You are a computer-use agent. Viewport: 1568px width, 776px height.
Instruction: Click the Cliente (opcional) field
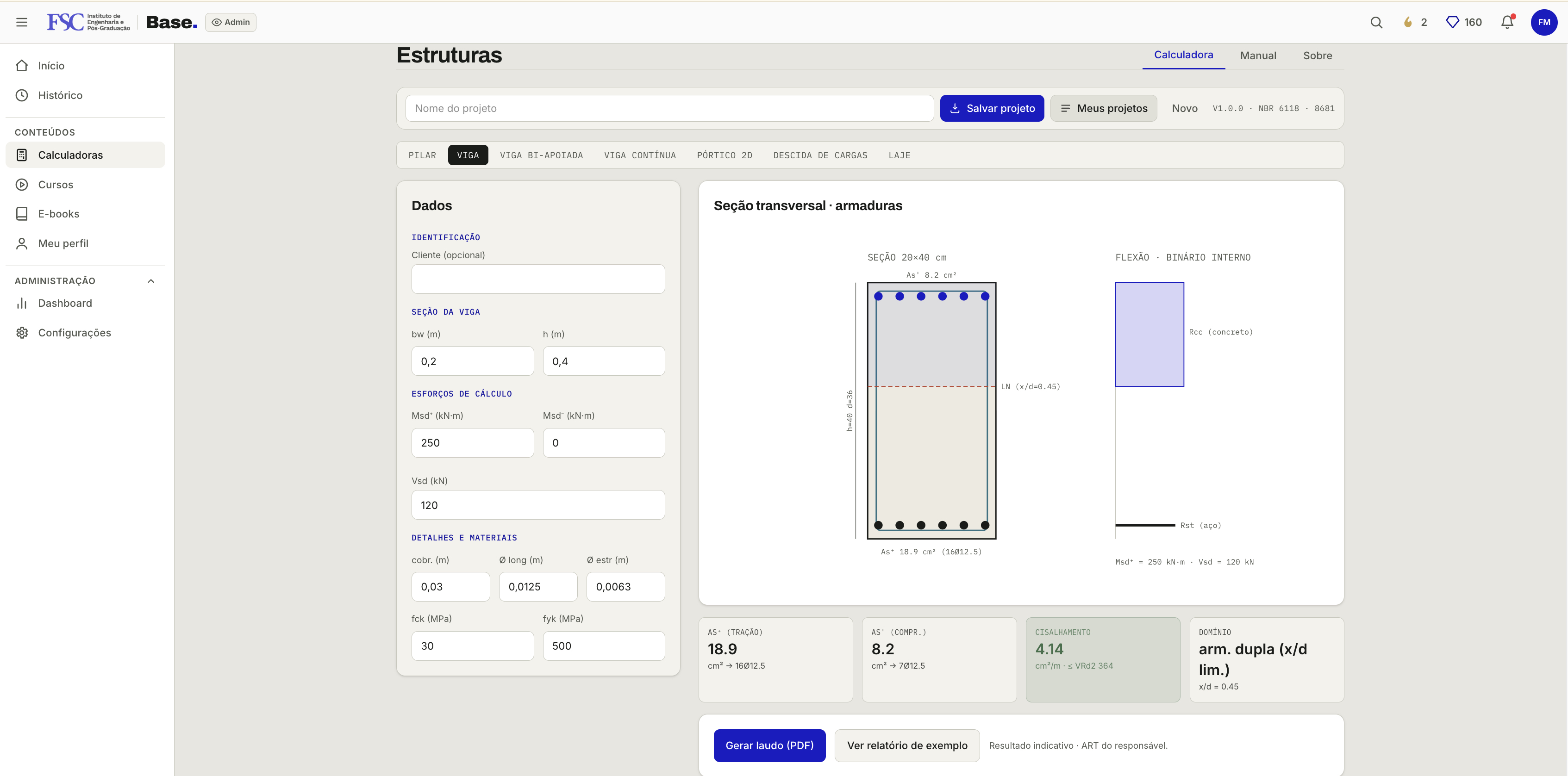[538, 279]
